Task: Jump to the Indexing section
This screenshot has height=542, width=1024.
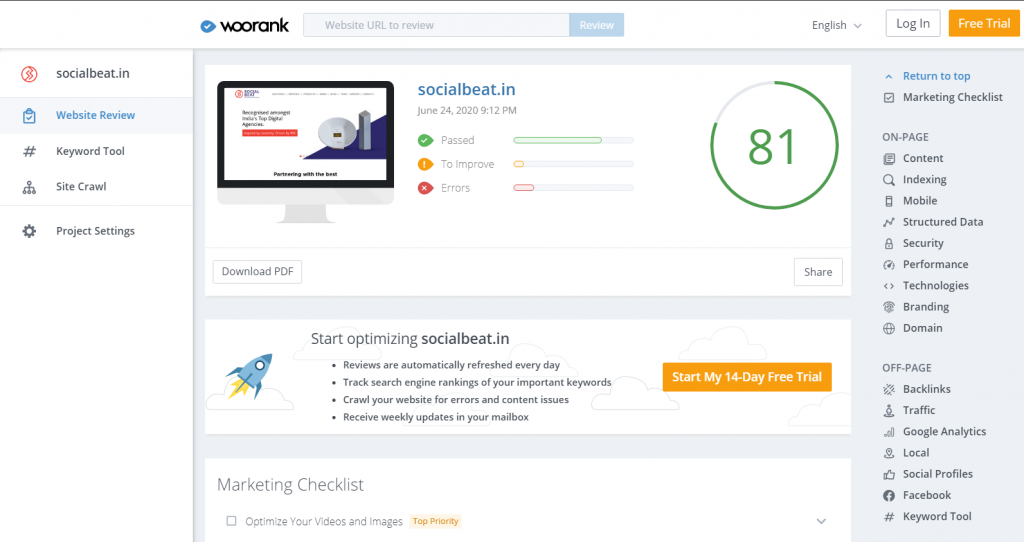Action: pyautogui.click(x=924, y=180)
